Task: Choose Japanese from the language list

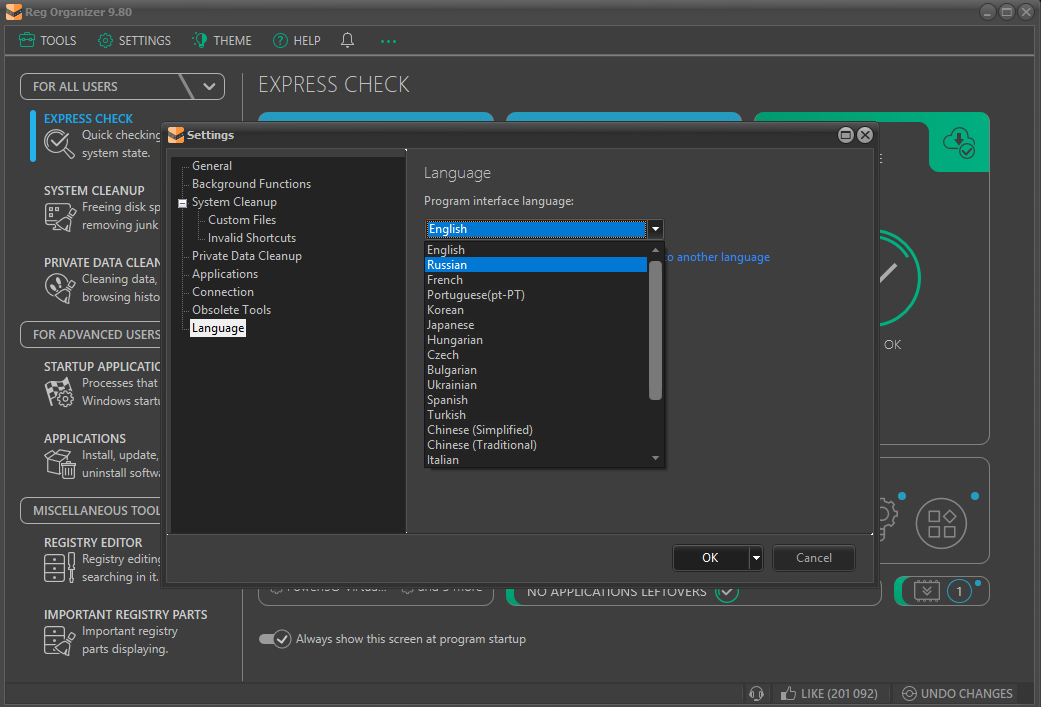Action: [x=536, y=325]
